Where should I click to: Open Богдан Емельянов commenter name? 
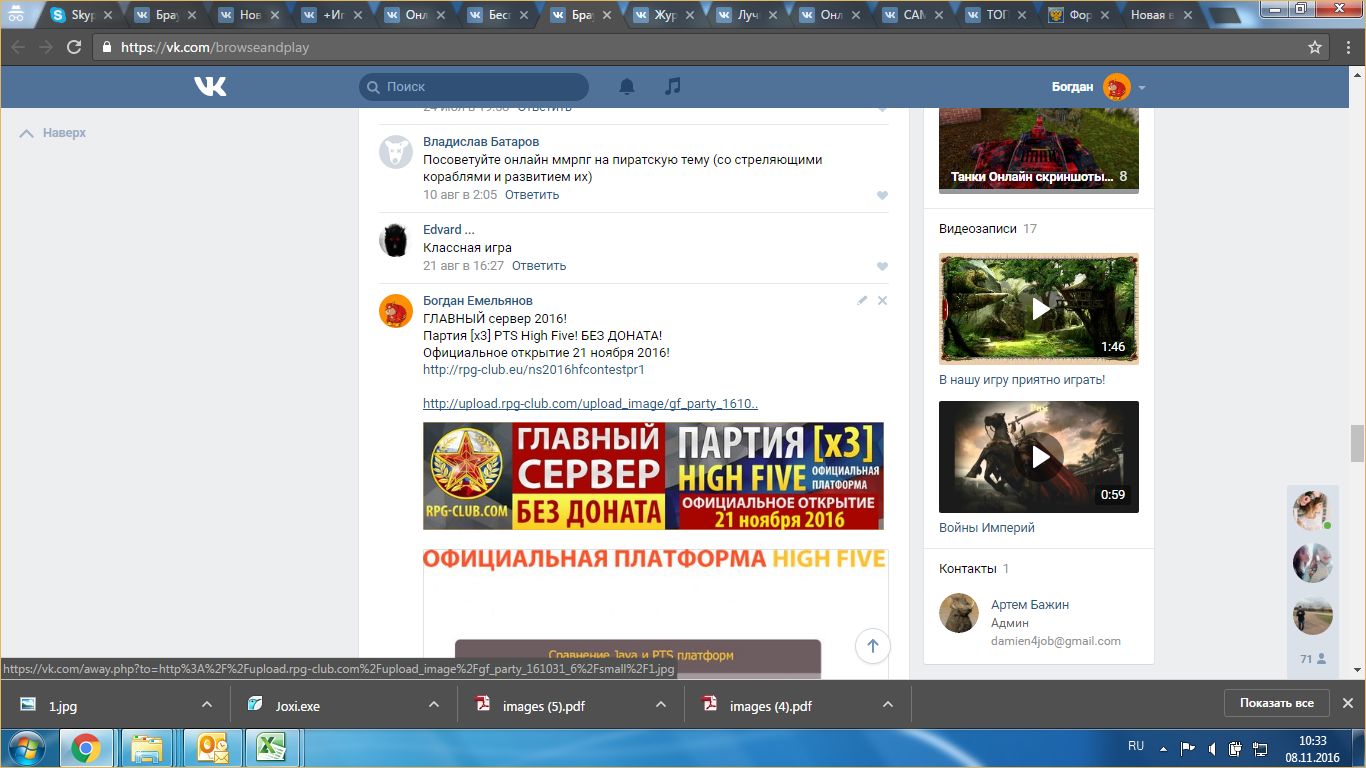pos(478,301)
